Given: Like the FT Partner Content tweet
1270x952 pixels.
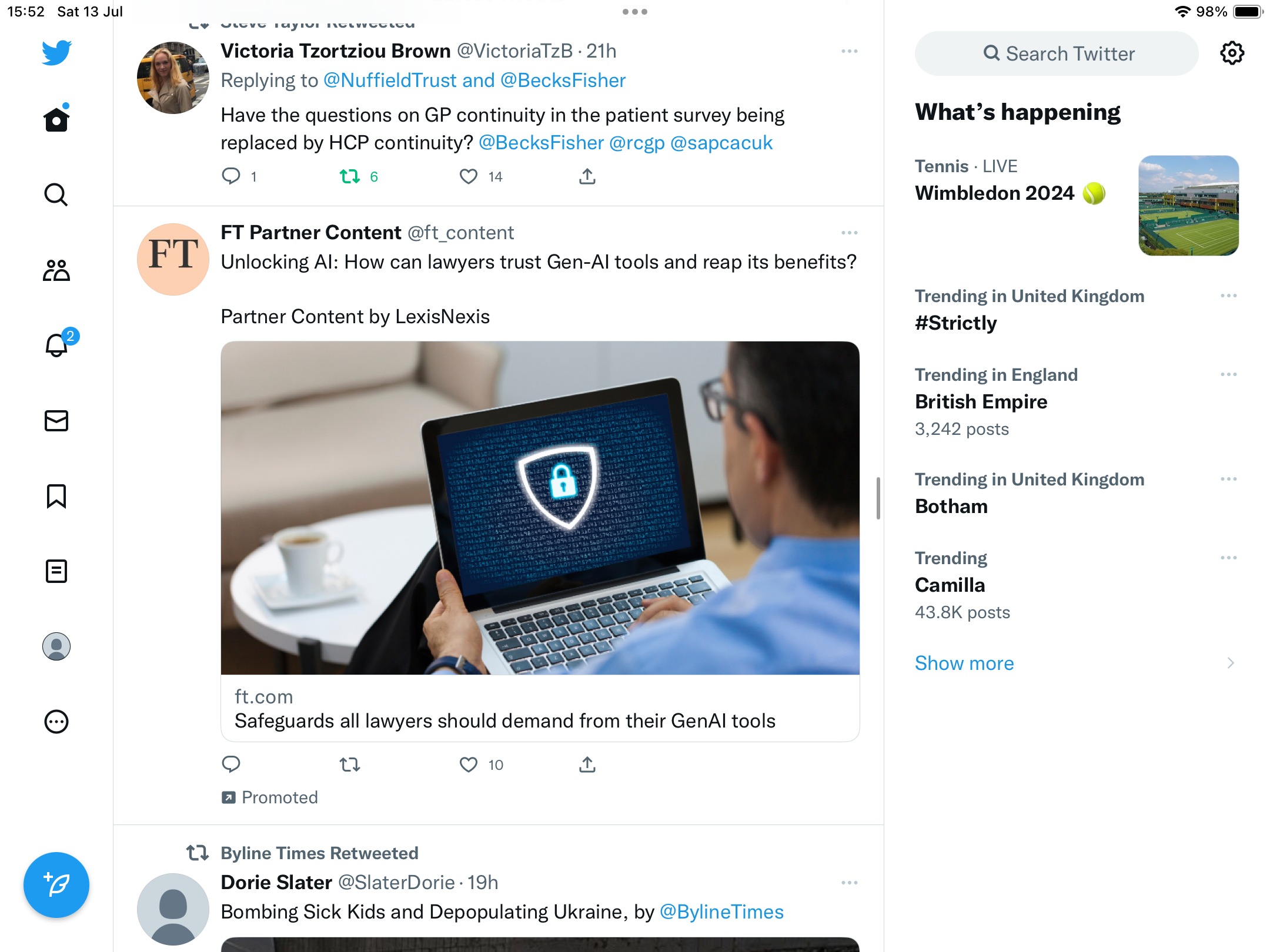Looking at the screenshot, I should click(469, 765).
